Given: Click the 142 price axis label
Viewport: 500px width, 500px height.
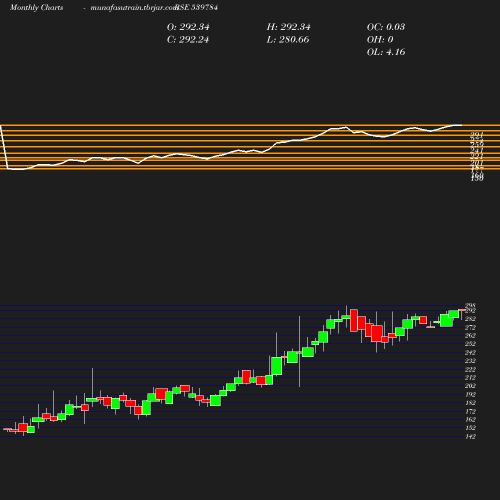Looking at the screenshot, I should point(470,437).
